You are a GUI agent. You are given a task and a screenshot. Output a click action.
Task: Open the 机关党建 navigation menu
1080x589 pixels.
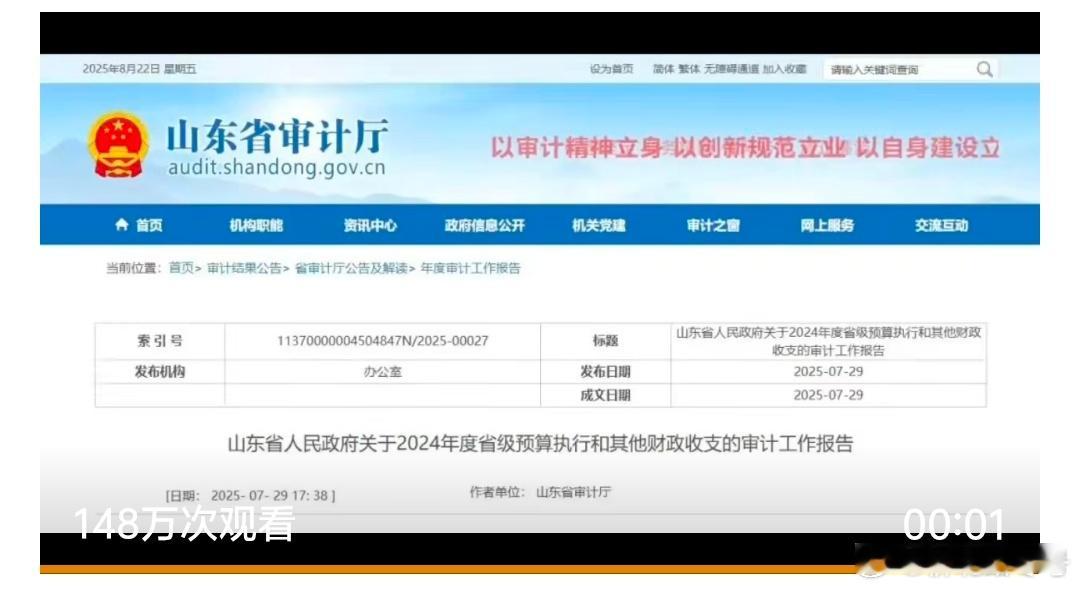tap(599, 225)
